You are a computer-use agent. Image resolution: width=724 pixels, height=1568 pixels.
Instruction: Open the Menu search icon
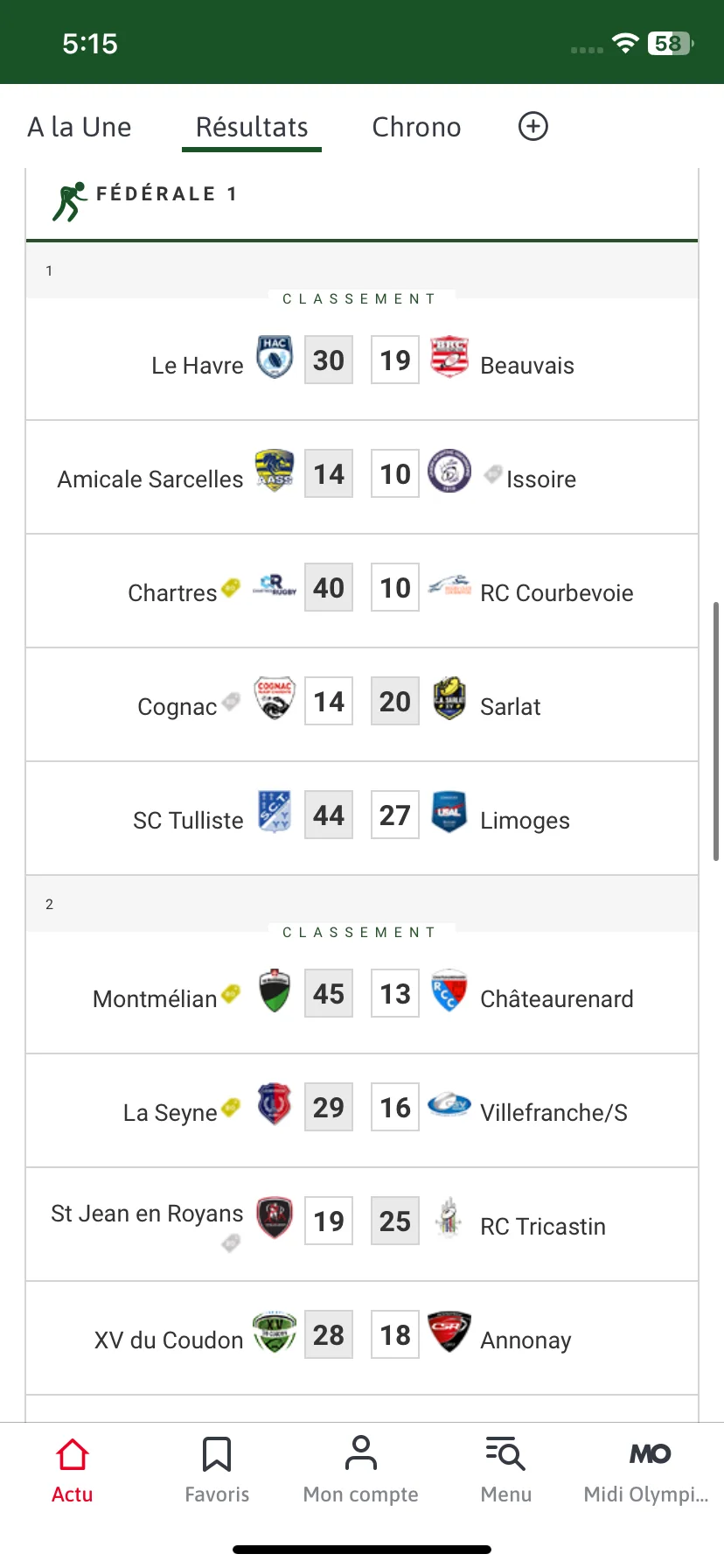point(505,1454)
